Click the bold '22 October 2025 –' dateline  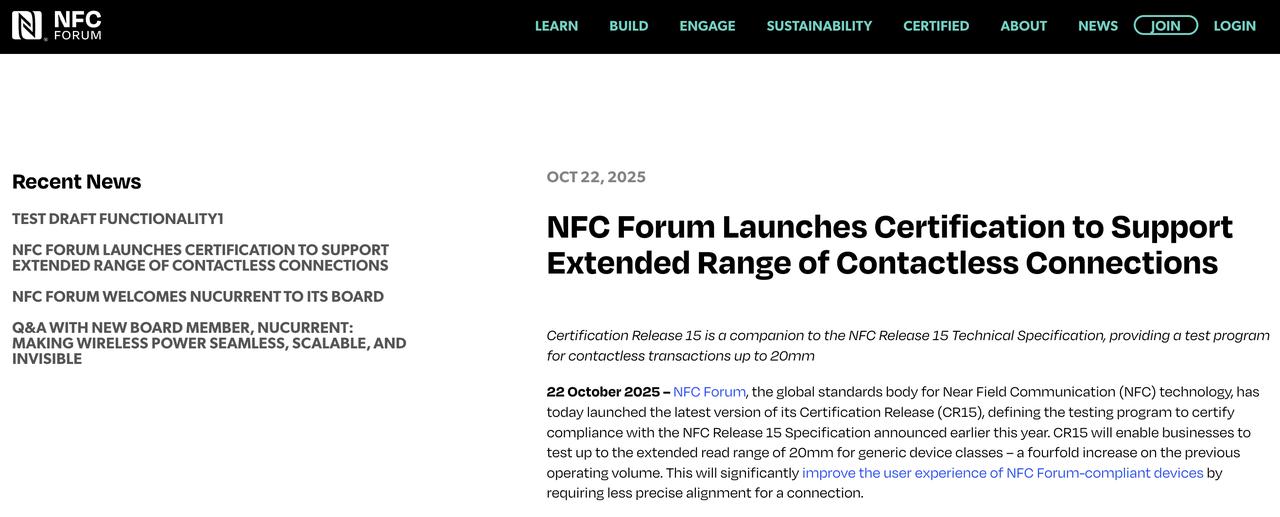pos(608,392)
